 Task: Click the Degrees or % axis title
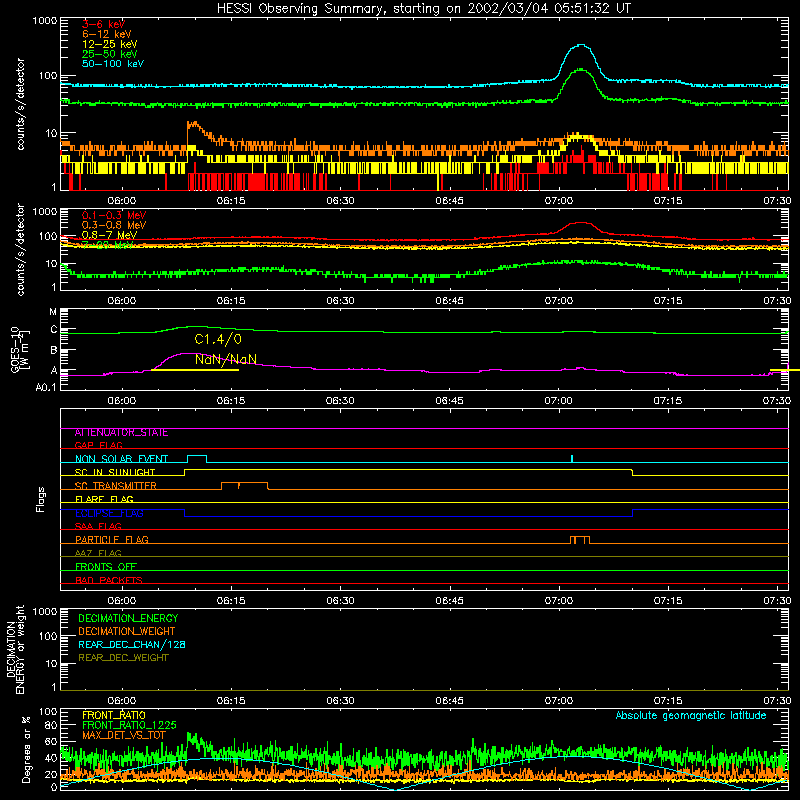[x=25, y=749]
